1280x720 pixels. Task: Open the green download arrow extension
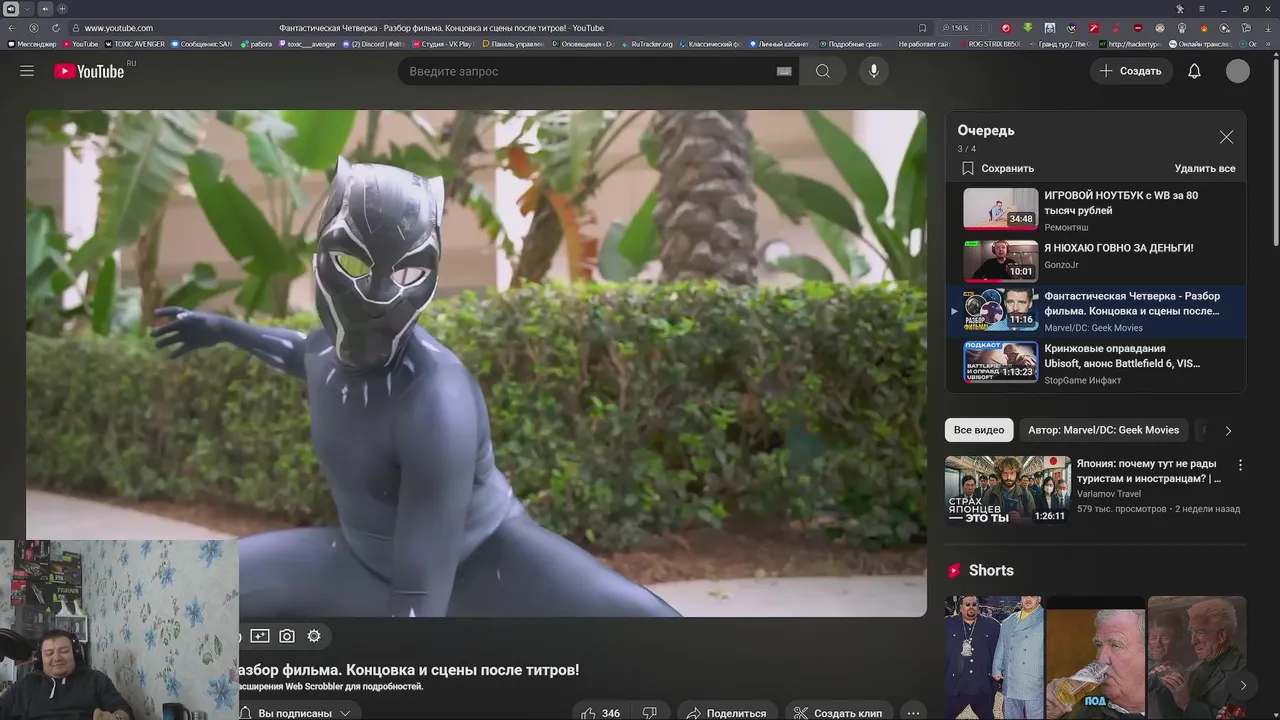point(1028,28)
